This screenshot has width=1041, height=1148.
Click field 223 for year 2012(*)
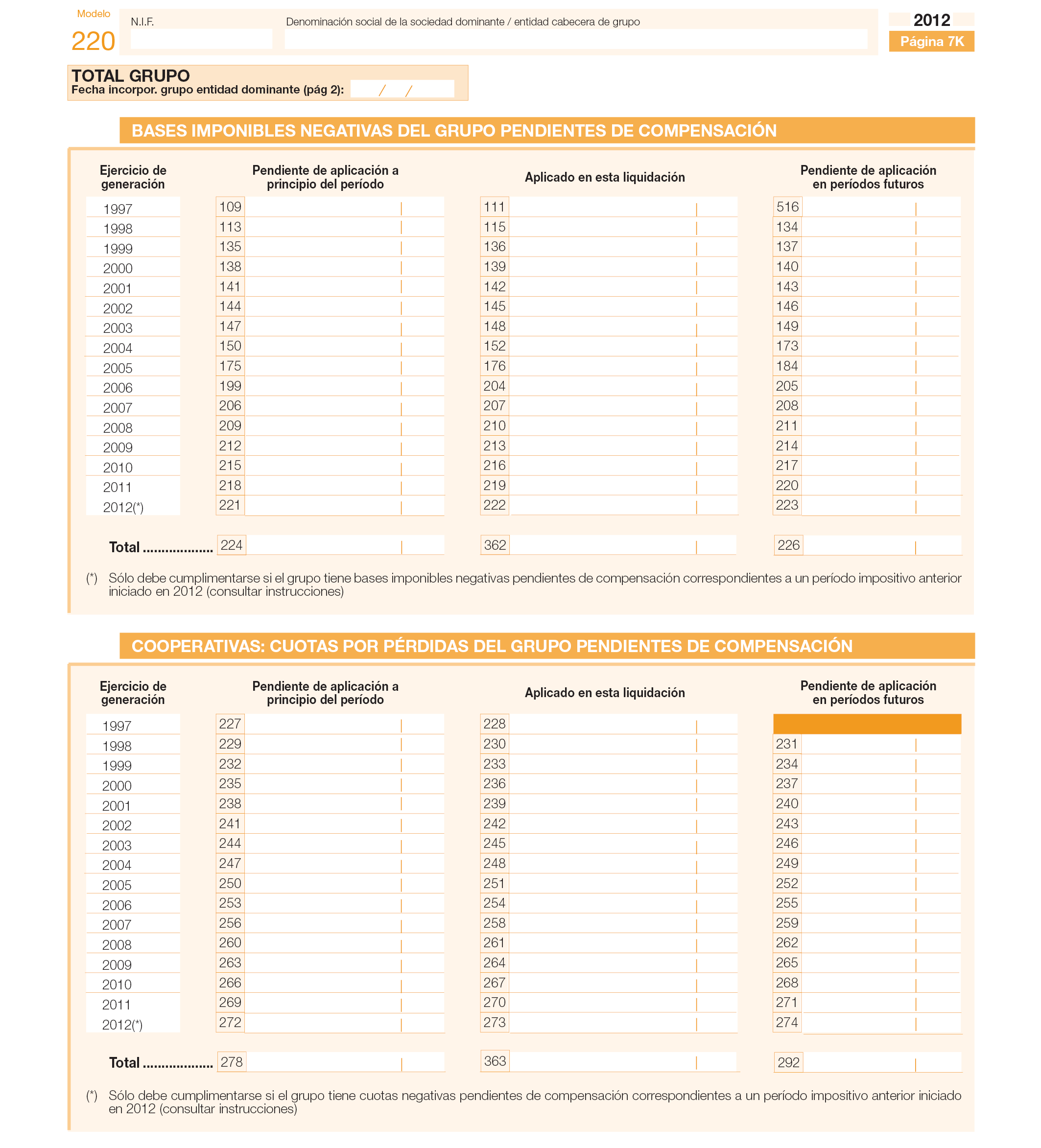click(x=881, y=506)
